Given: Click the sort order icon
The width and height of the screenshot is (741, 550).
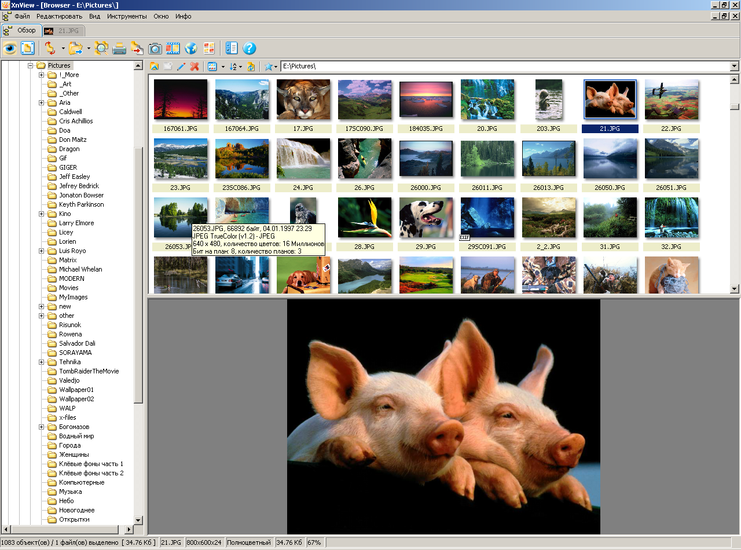Looking at the screenshot, I should 233,67.
